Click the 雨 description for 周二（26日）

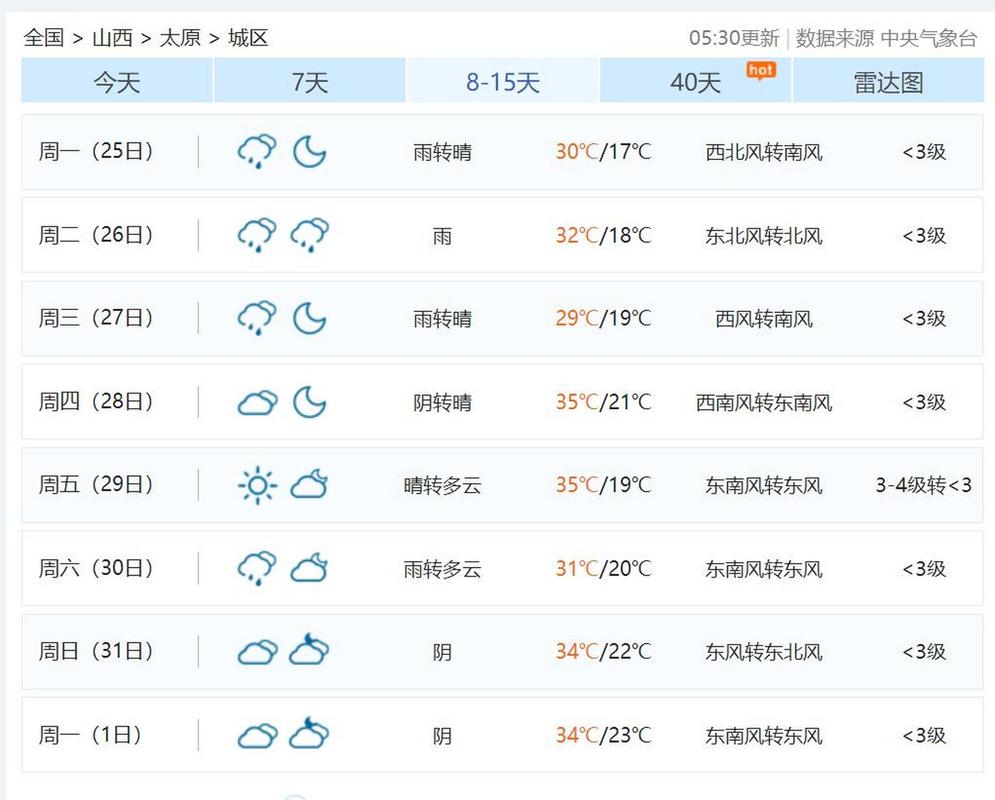442,236
